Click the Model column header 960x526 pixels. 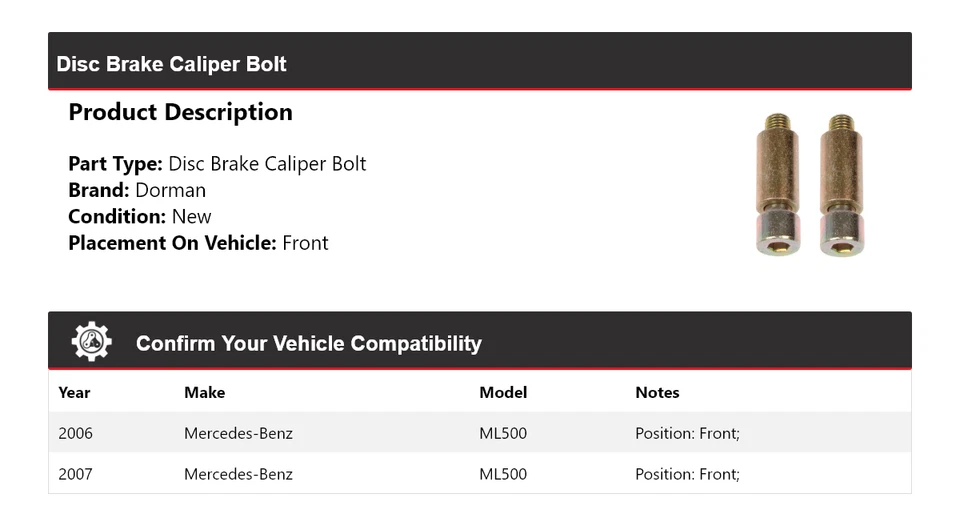click(x=503, y=393)
